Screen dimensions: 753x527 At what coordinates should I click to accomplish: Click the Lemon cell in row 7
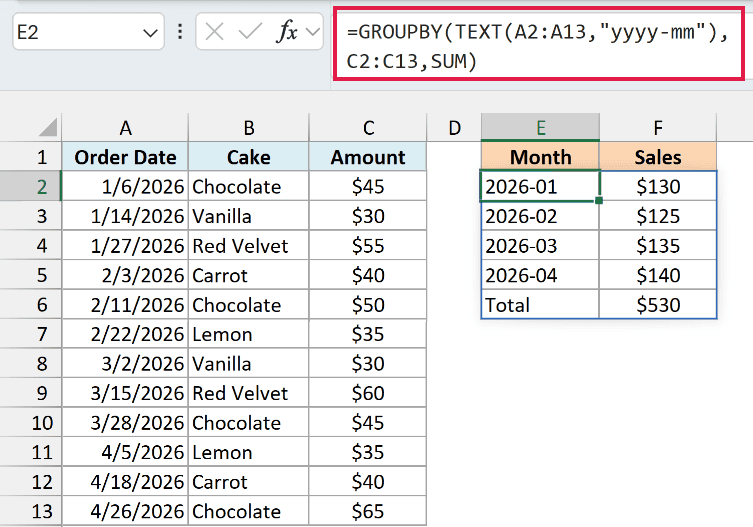(x=248, y=334)
